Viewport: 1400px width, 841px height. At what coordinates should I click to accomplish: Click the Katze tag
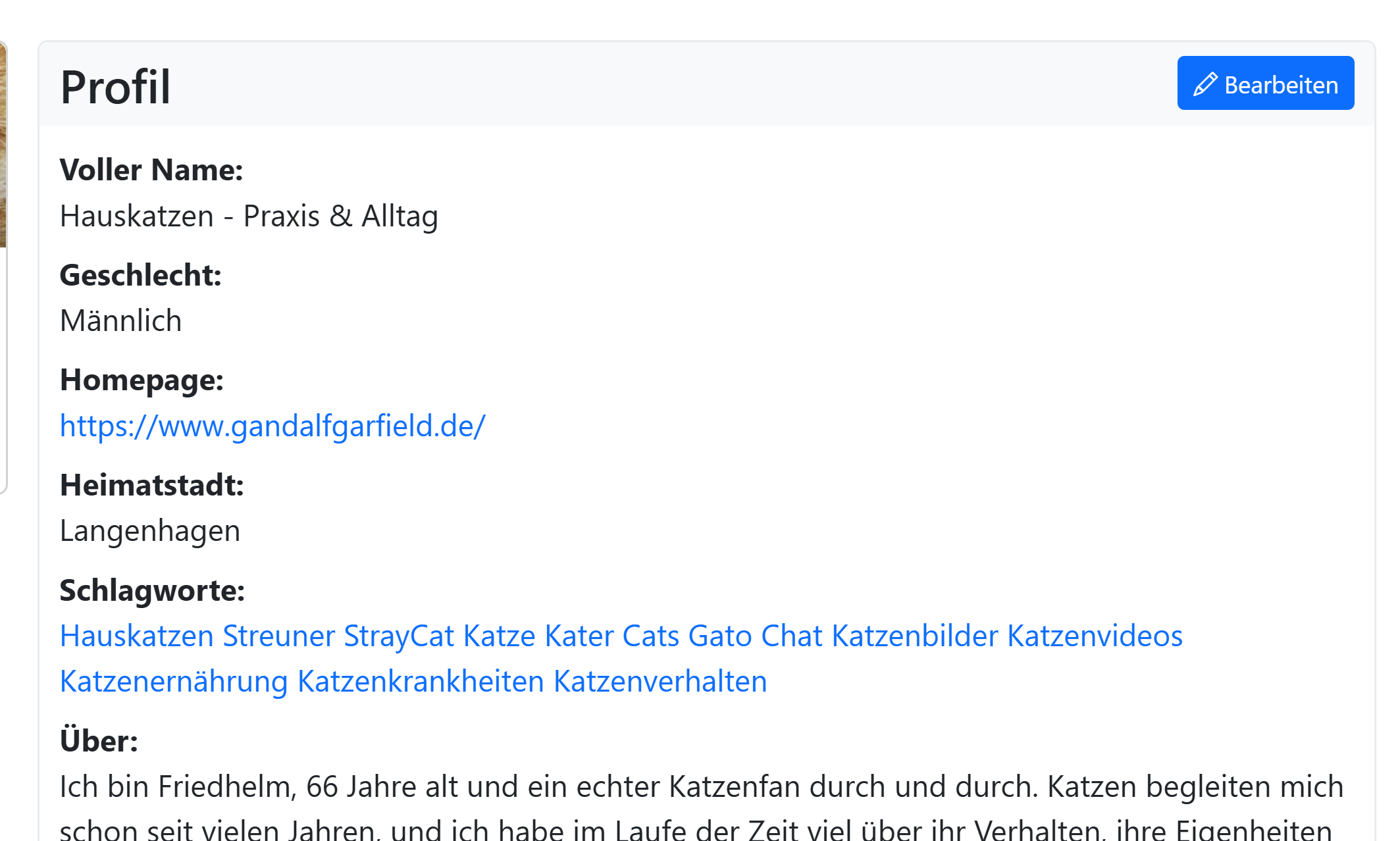(x=500, y=636)
